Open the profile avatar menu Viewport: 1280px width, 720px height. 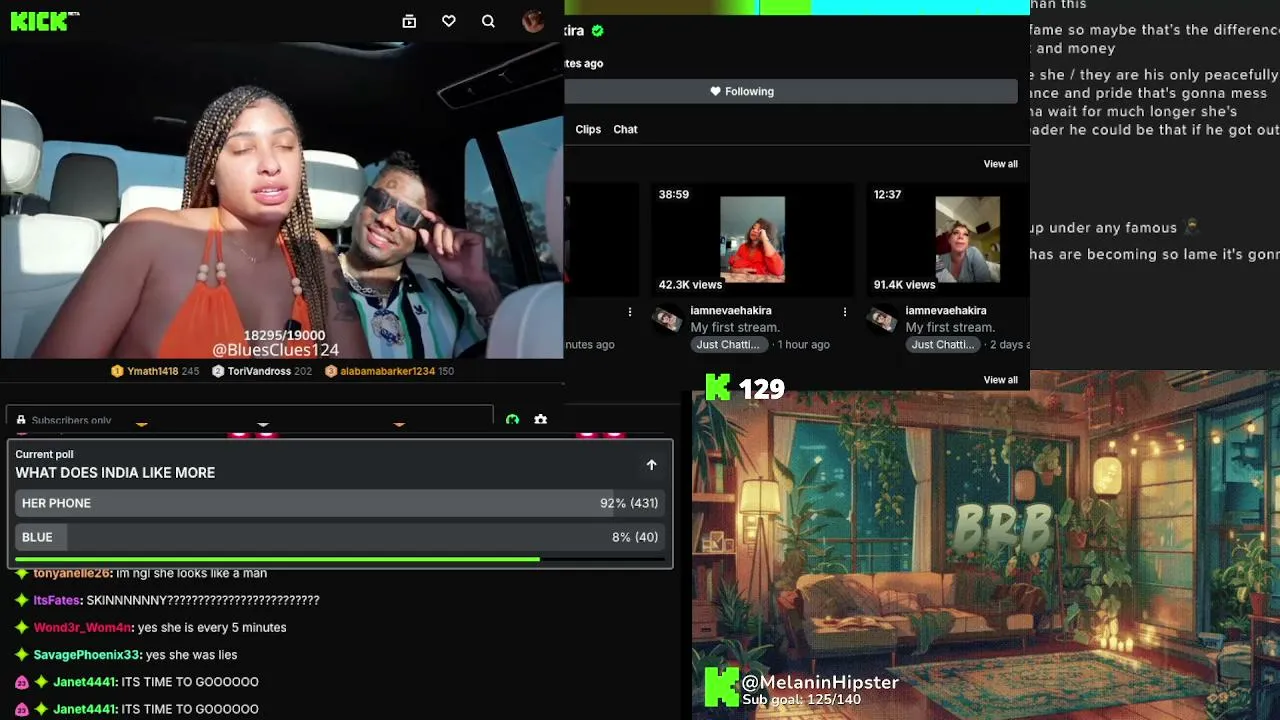coord(533,21)
